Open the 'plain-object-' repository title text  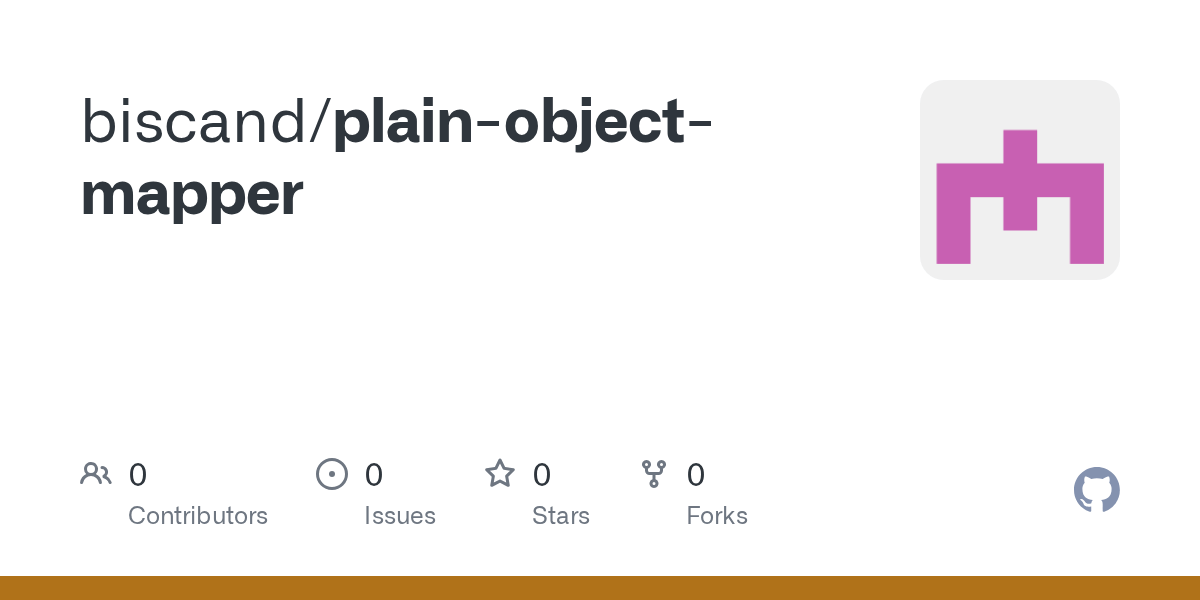pos(523,123)
